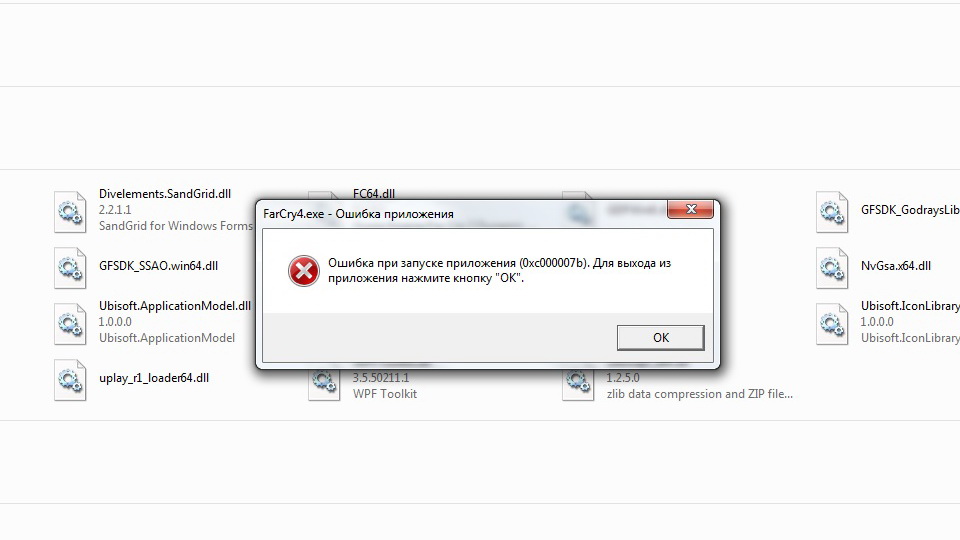Select the GFSDK_GodraysLib file icon
The width and height of the screenshot is (960, 540).
pos(832,212)
